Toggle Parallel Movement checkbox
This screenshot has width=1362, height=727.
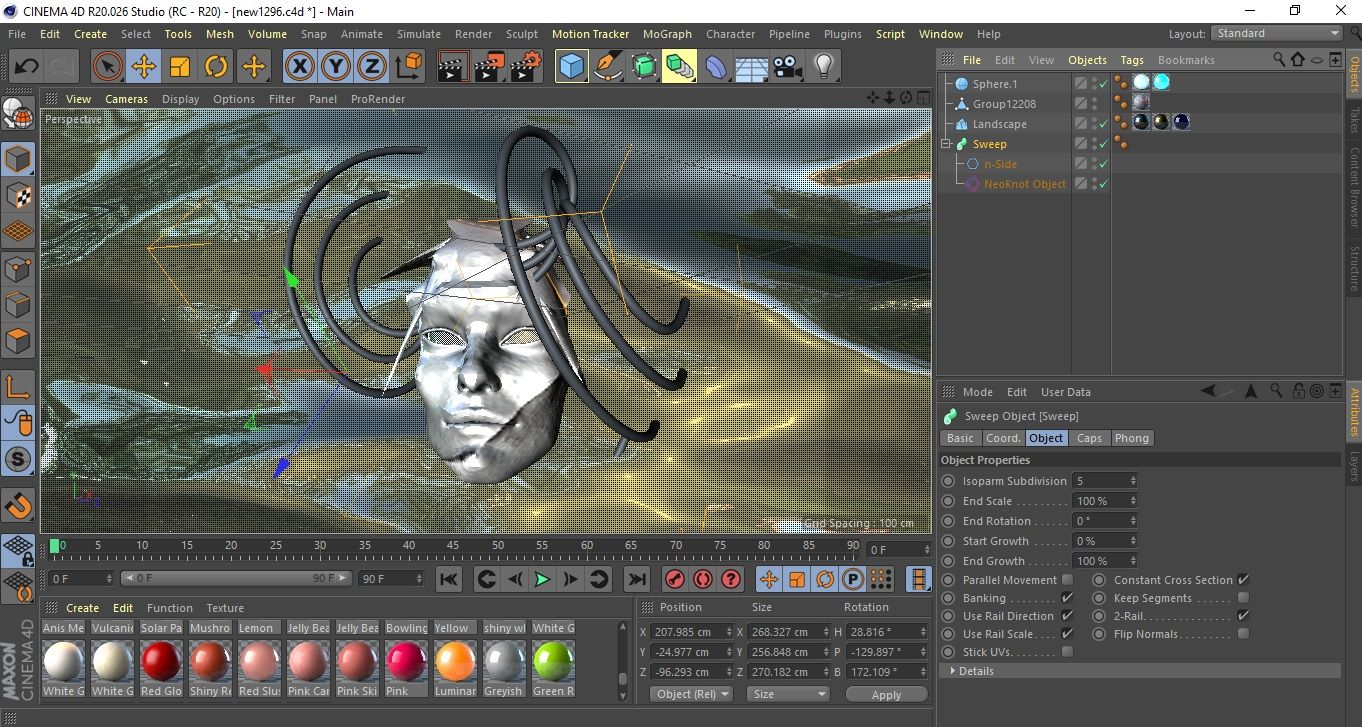pyautogui.click(x=1067, y=580)
